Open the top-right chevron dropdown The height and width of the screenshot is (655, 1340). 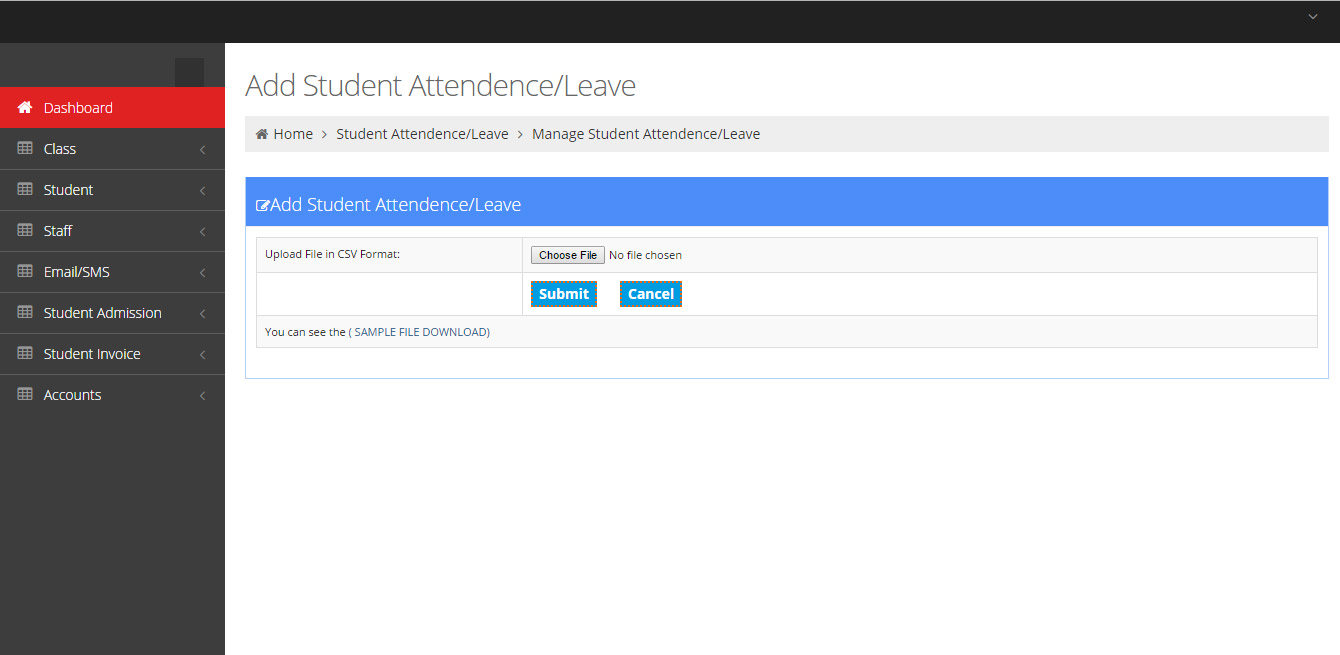click(x=1313, y=17)
